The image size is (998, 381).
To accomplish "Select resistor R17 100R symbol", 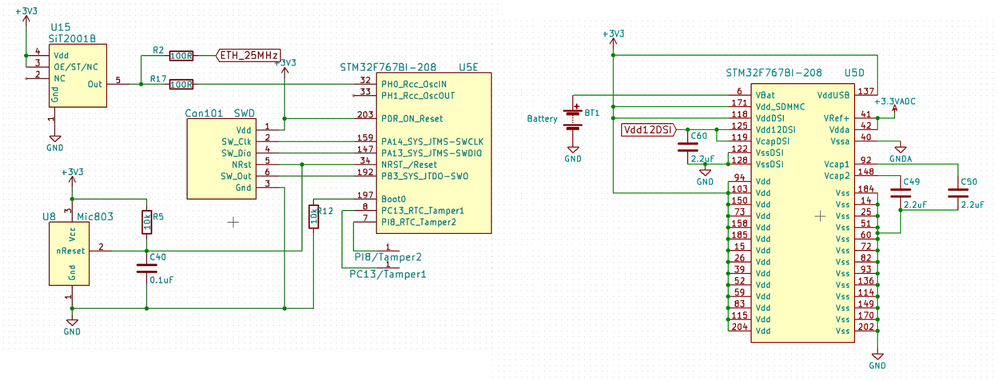I will click(181, 84).
